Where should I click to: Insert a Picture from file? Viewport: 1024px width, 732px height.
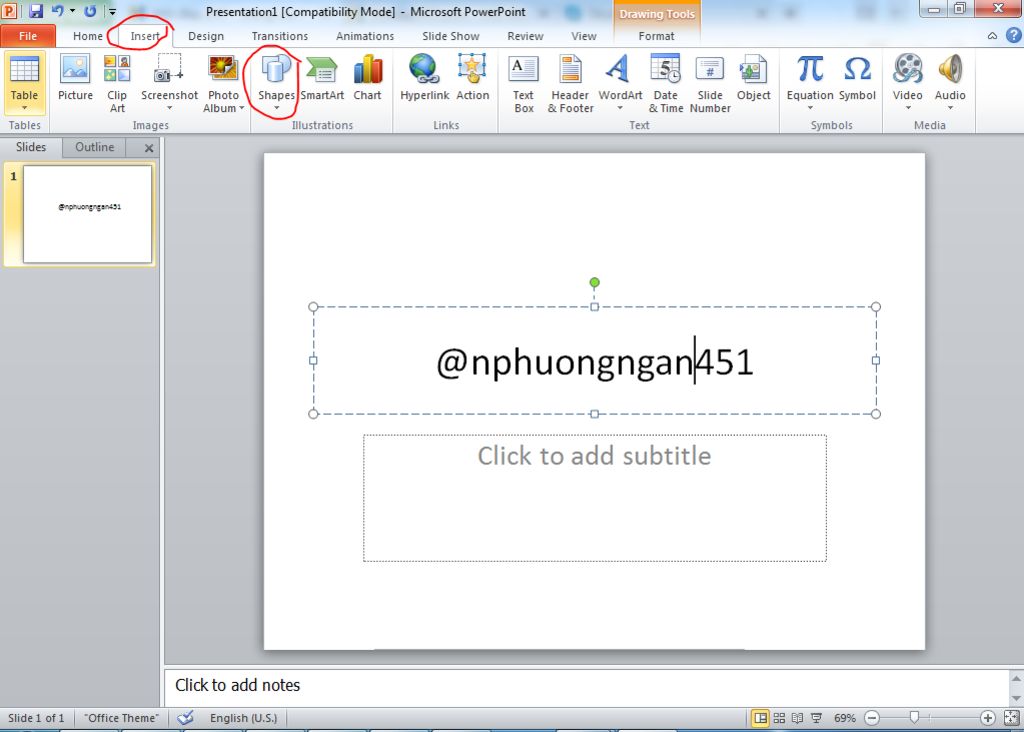point(75,78)
